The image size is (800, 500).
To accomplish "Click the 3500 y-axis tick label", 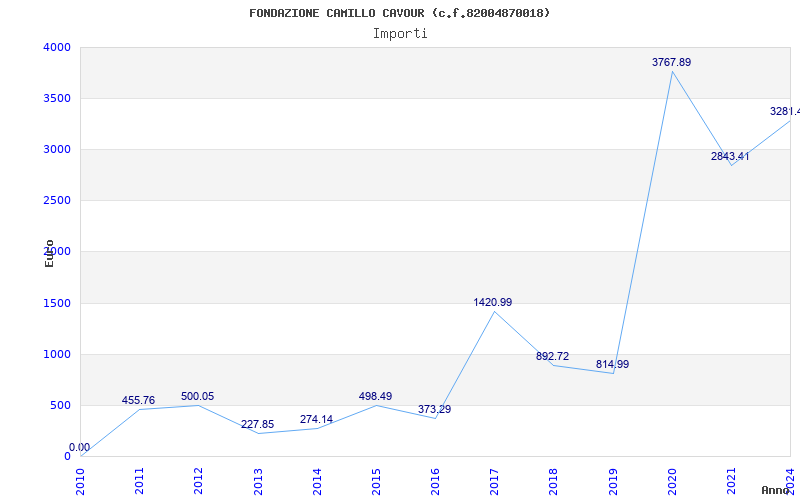I will [57, 98].
